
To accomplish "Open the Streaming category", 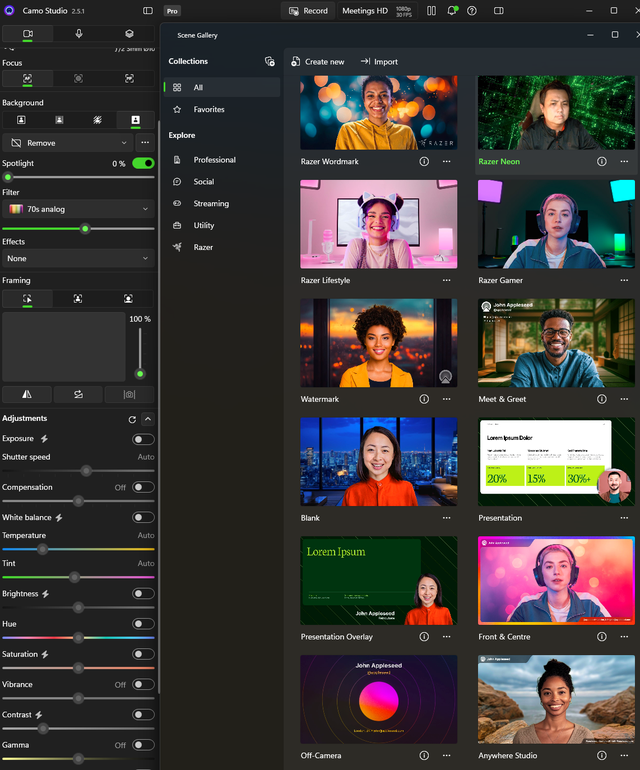I will click(x=222, y=203).
